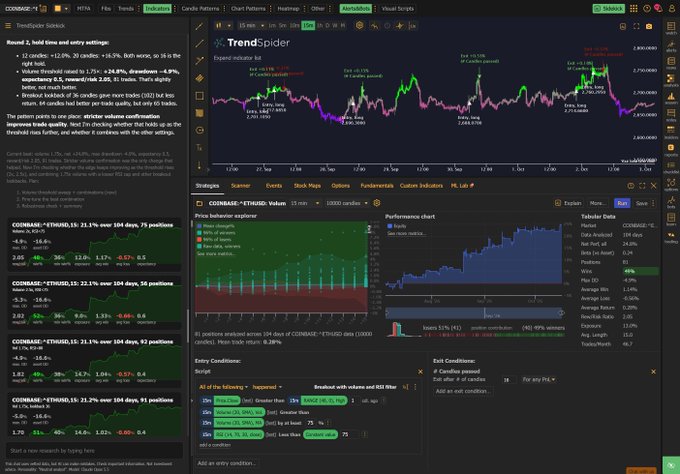The width and height of the screenshot is (680, 474).
Task: Click 'Add an exit condition...'
Action: pyautogui.click(x=463, y=391)
